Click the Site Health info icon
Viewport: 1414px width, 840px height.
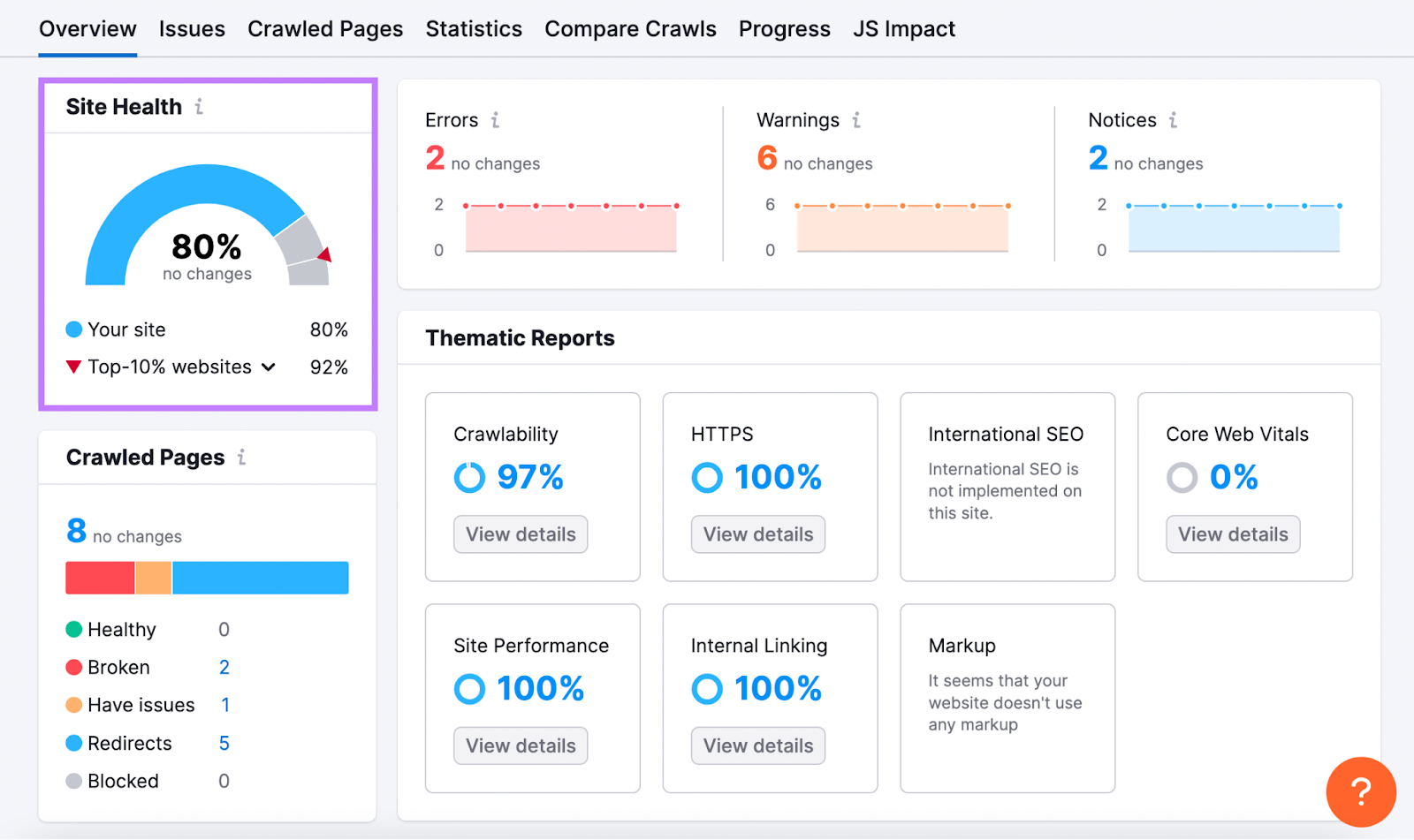[199, 107]
